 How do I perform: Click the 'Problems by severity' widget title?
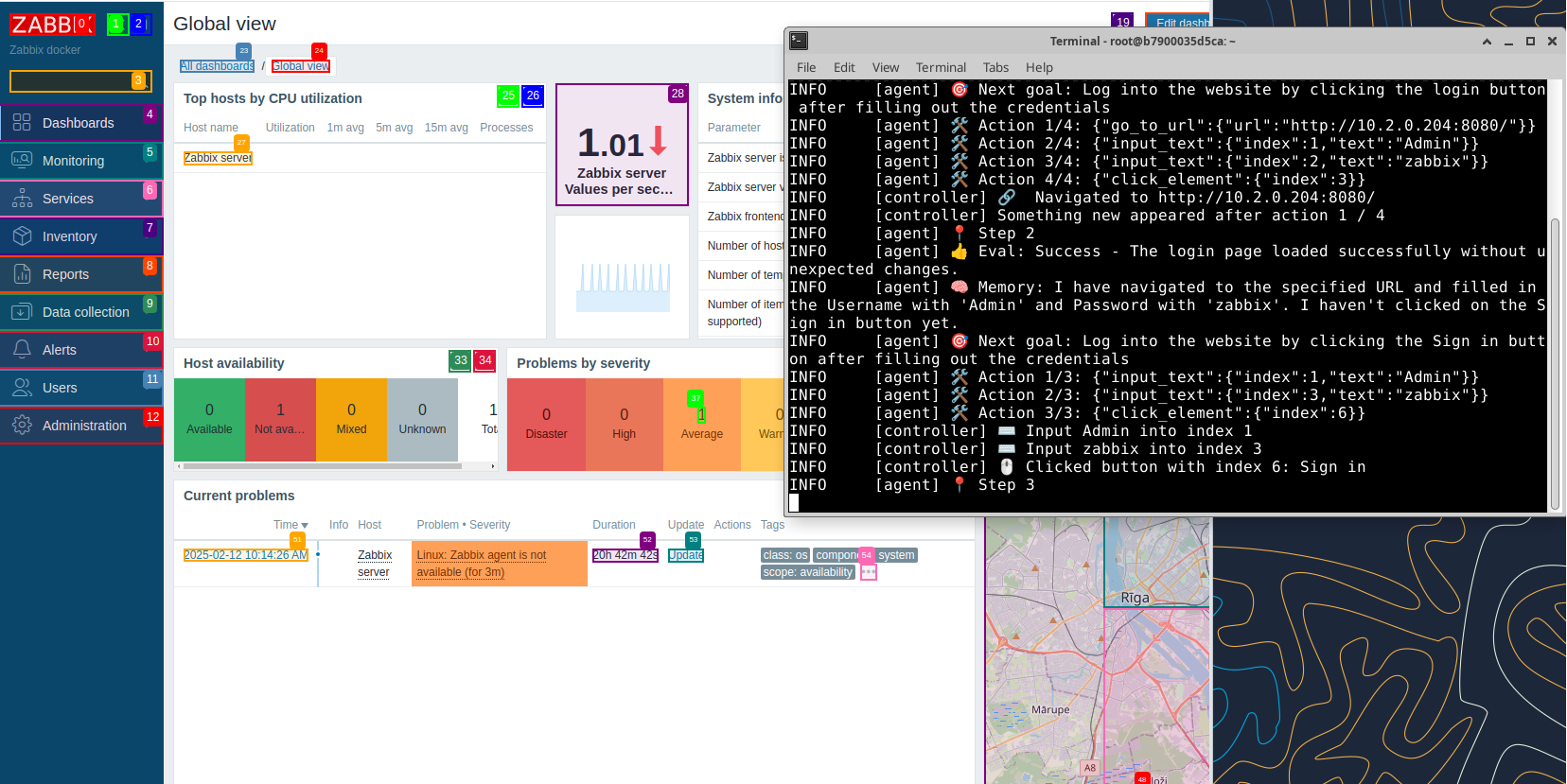pyautogui.click(x=583, y=363)
